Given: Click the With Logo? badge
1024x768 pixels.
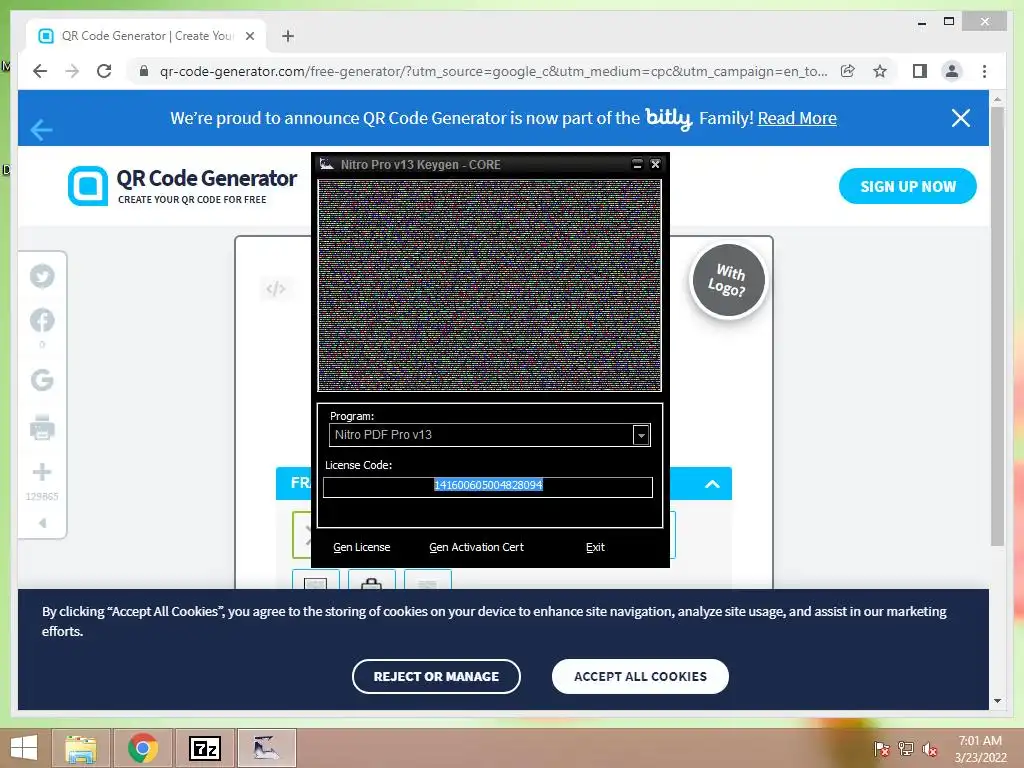Looking at the screenshot, I should coord(728,280).
